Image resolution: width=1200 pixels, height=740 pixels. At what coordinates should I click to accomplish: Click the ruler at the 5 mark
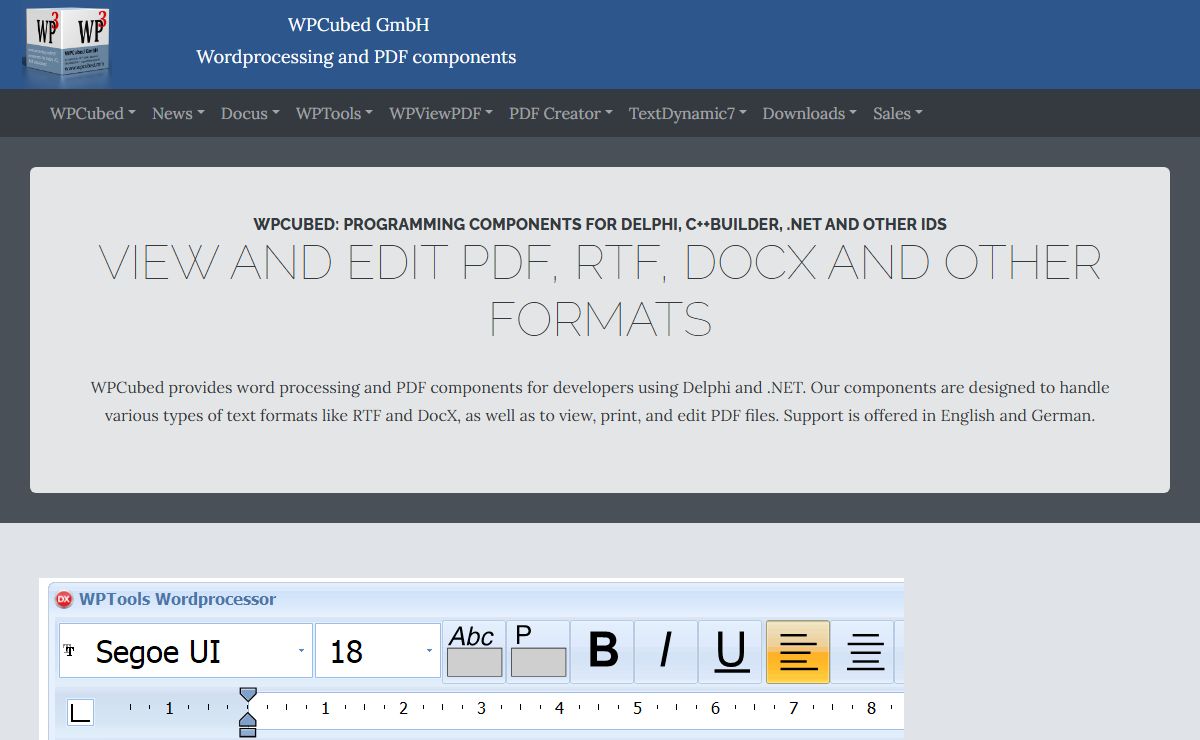coord(637,709)
